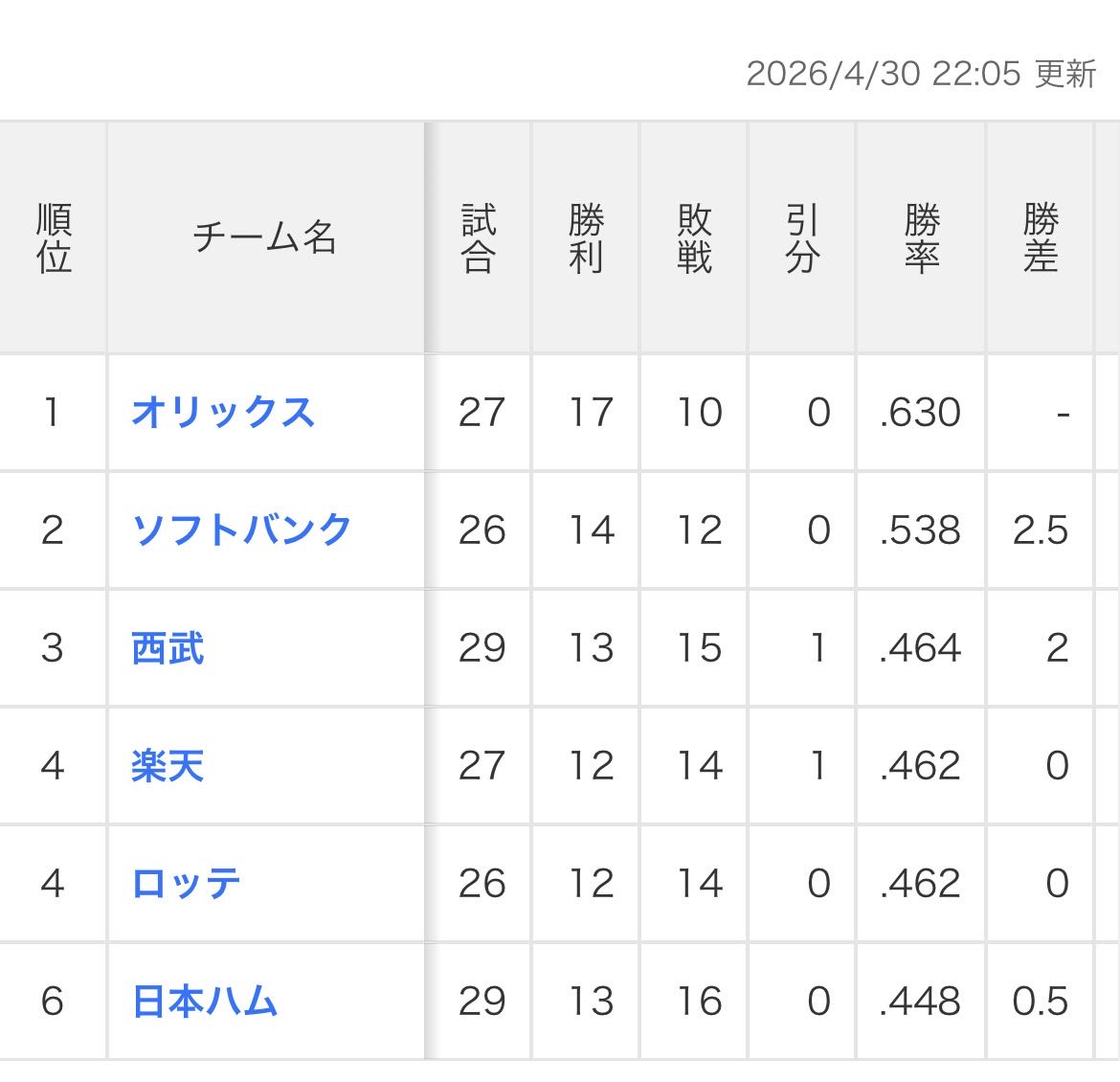Select the 楽天 team link
This screenshot has height=1082, width=1120.
click(x=168, y=766)
